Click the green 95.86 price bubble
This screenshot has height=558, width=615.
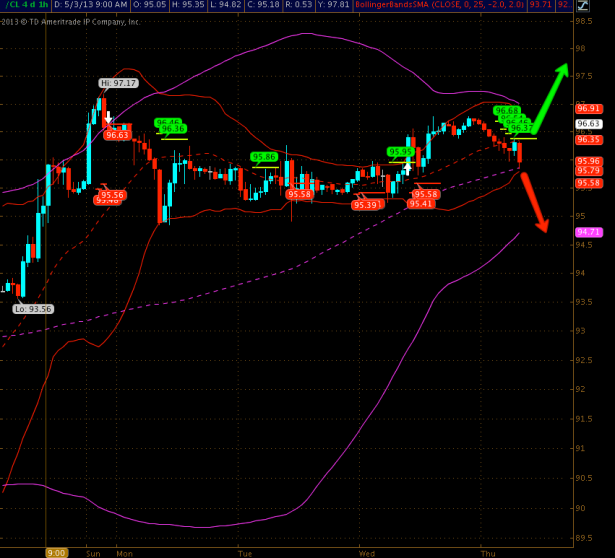(264, 157)
